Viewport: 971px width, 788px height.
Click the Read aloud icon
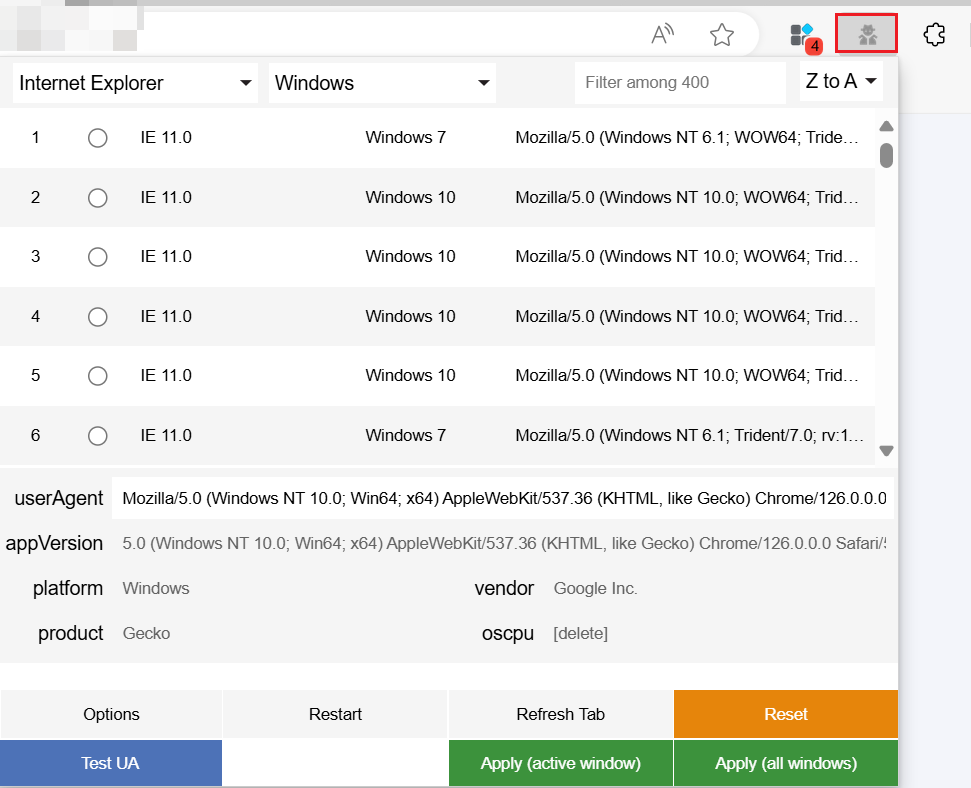(661, 33)
